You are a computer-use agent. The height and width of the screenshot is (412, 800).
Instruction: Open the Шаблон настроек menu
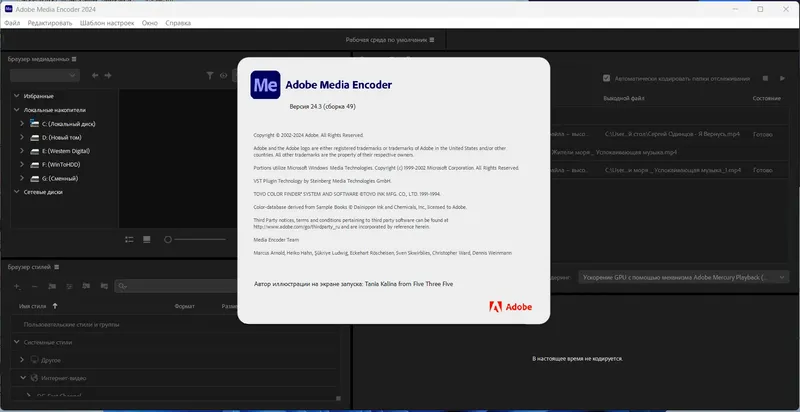coord(107,23)
